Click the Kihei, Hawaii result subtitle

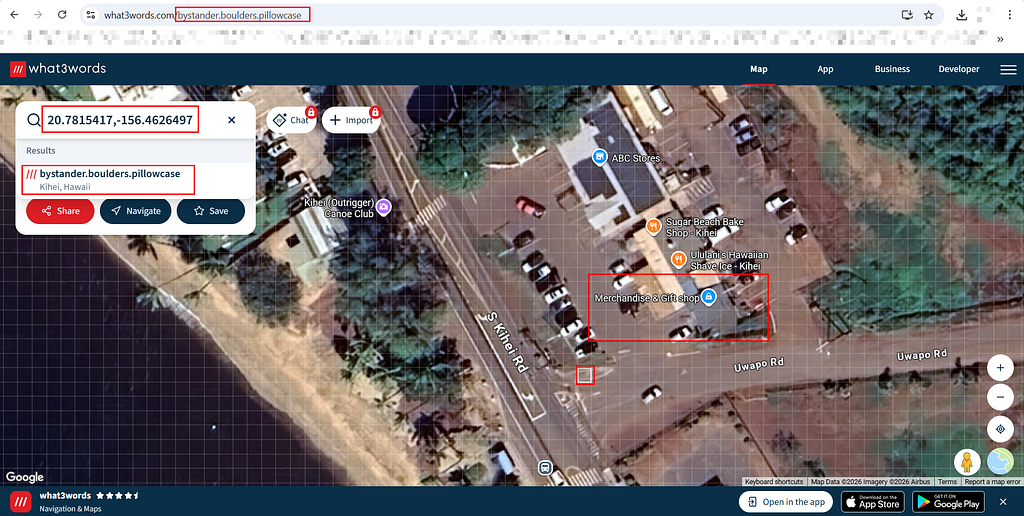pos(65,187)
